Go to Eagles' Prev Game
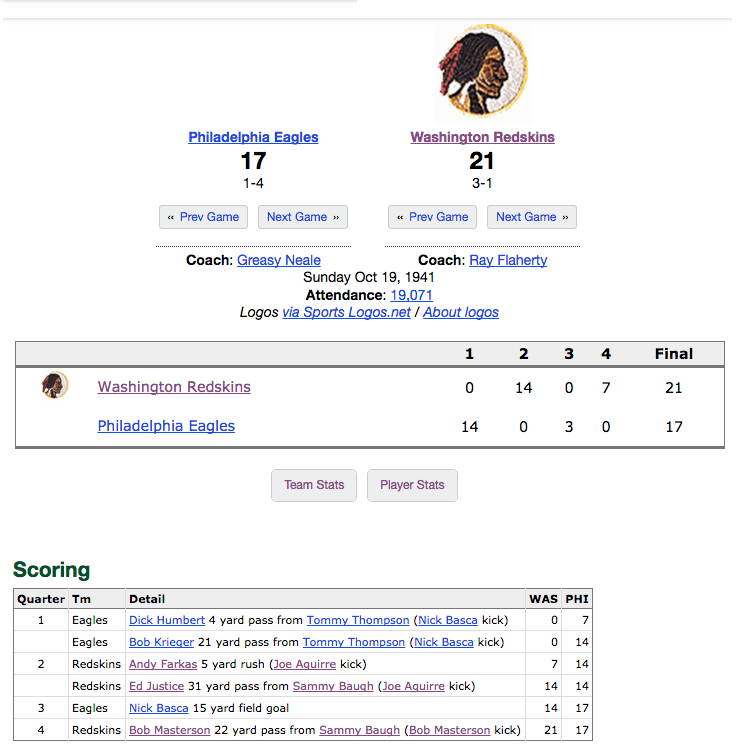The width and height of the screenshot is (755, 753). (x=203, y=217)
